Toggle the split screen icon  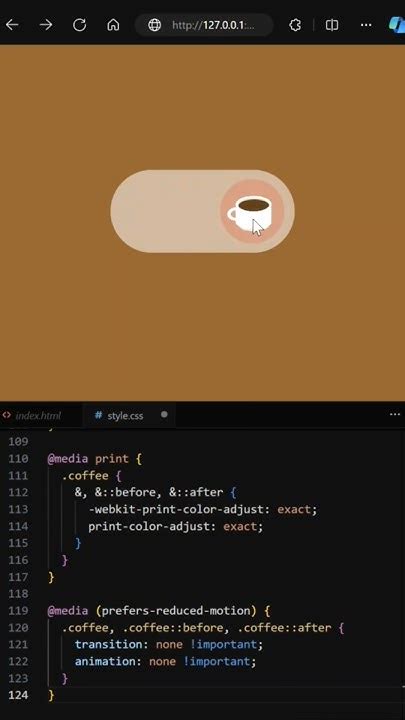[x=332, y=25]
